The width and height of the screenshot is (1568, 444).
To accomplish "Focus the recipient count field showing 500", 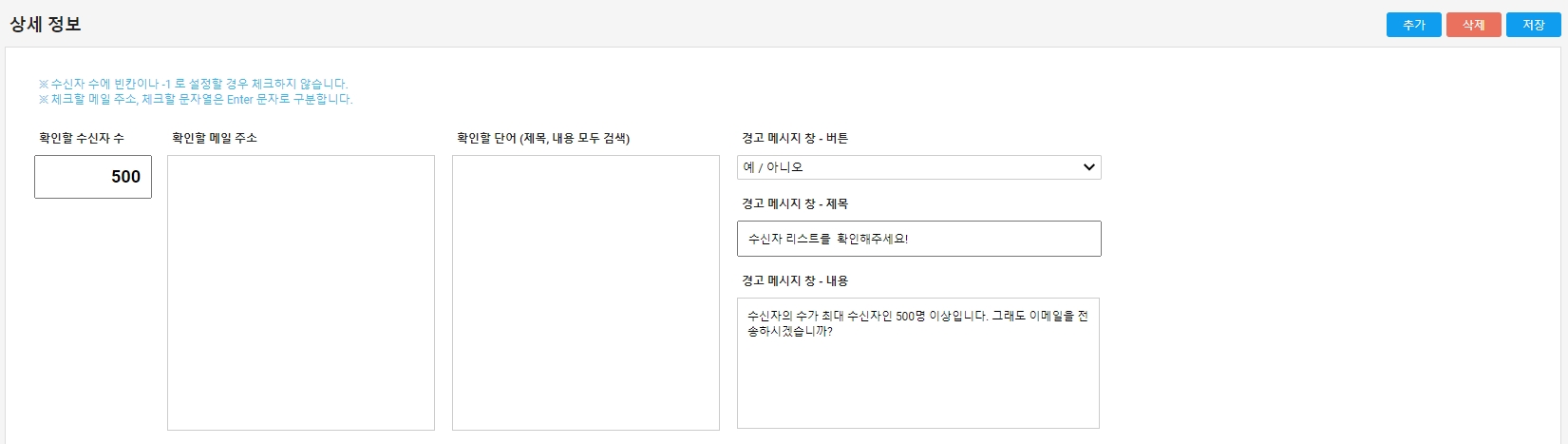I will pos(93,177).
